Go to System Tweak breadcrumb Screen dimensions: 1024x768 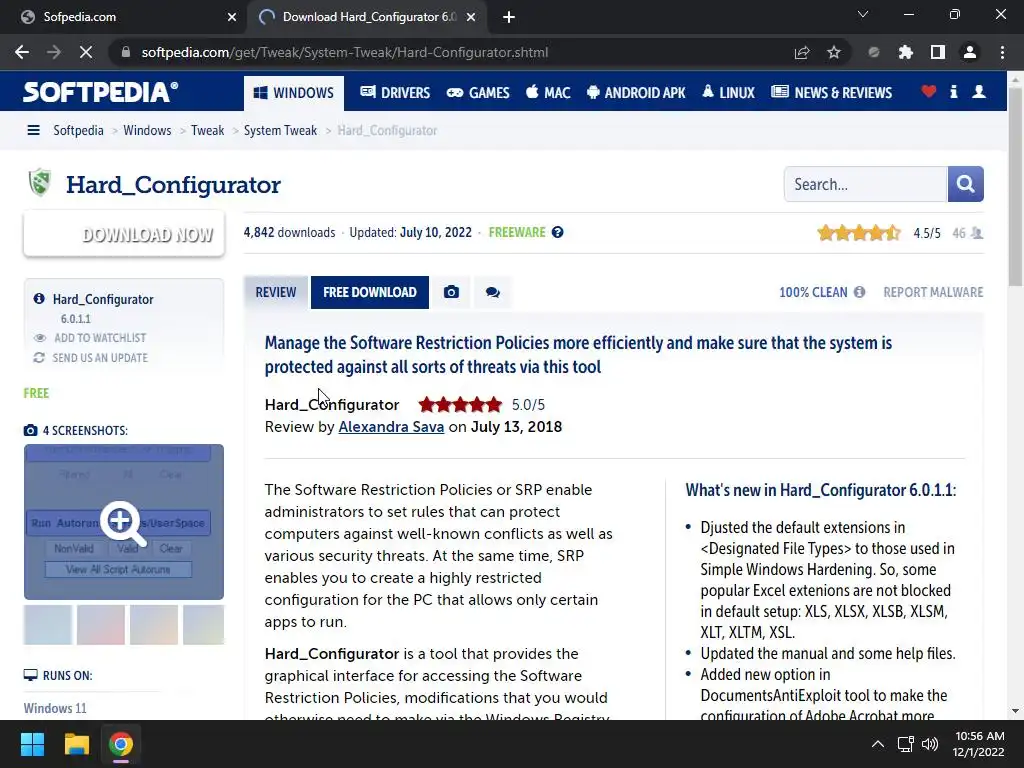pyautogui.click(x=280, y=131)
